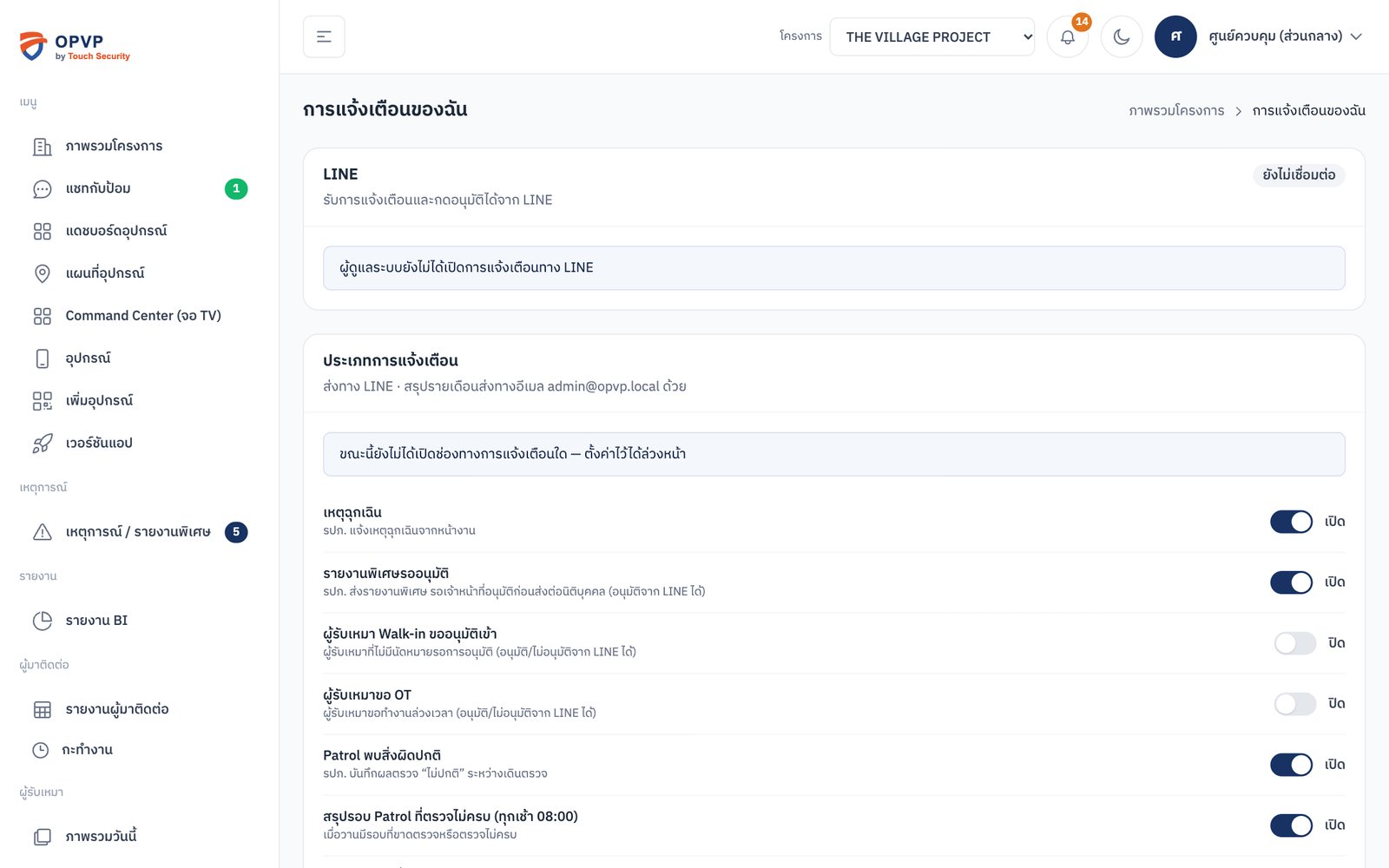The height and width of the screenshot is (868, 1389).
Task: Click the clock icon for กะทำงาน
Action: point(41,750)
